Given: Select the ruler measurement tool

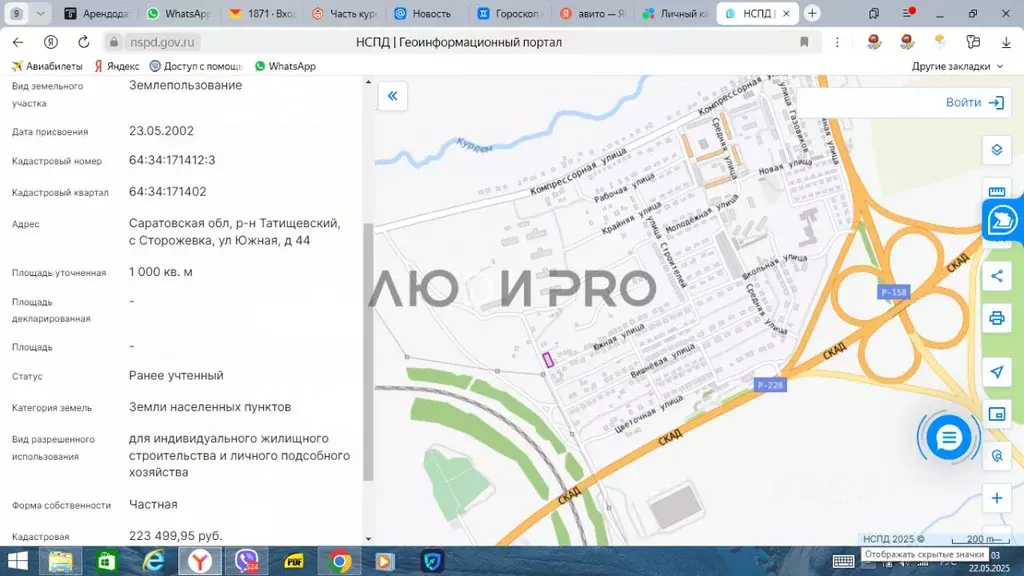Looking at the screenshot, I should [996, 192].
